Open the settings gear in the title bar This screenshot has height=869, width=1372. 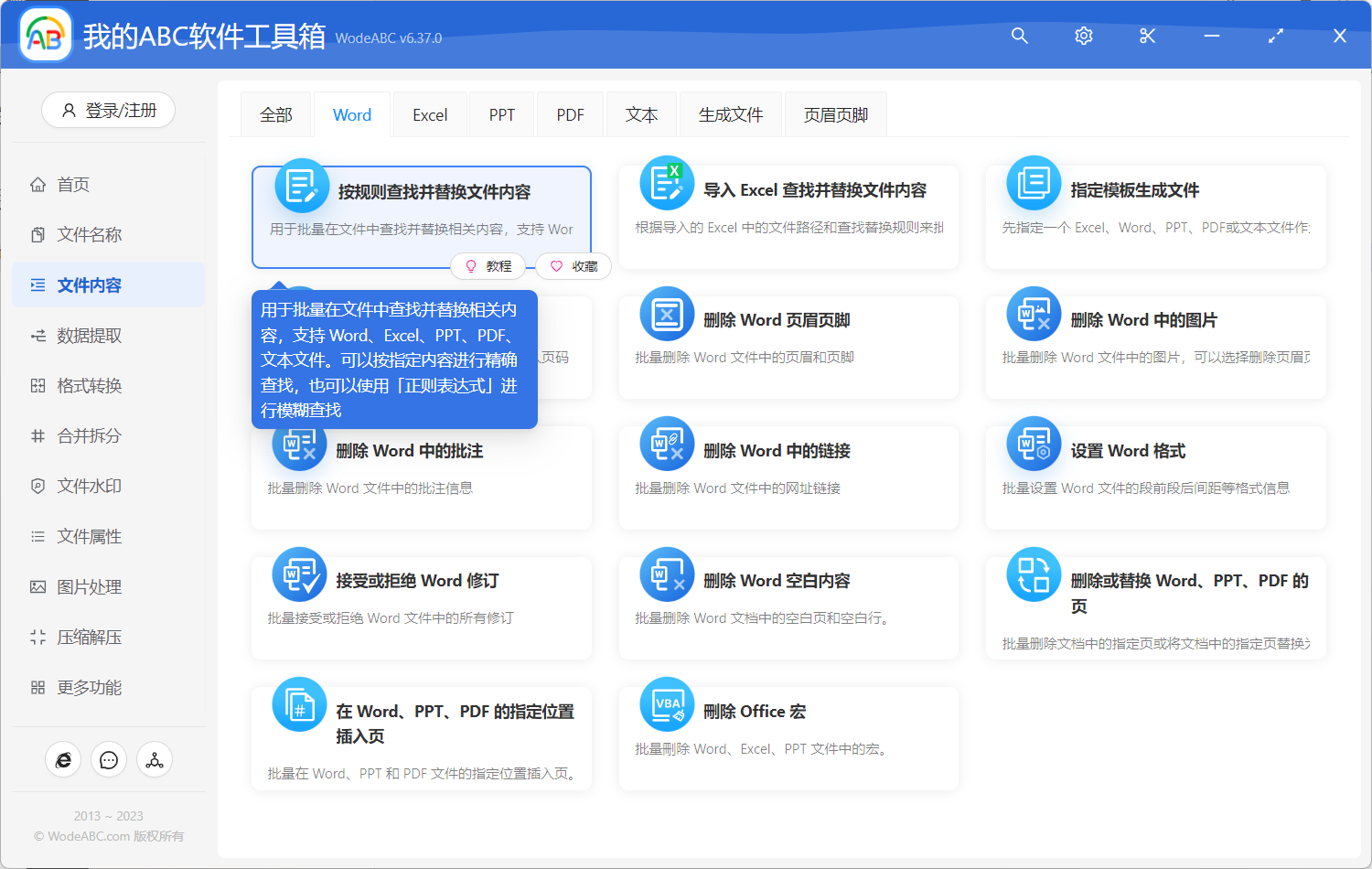[x=1083, y=36]
